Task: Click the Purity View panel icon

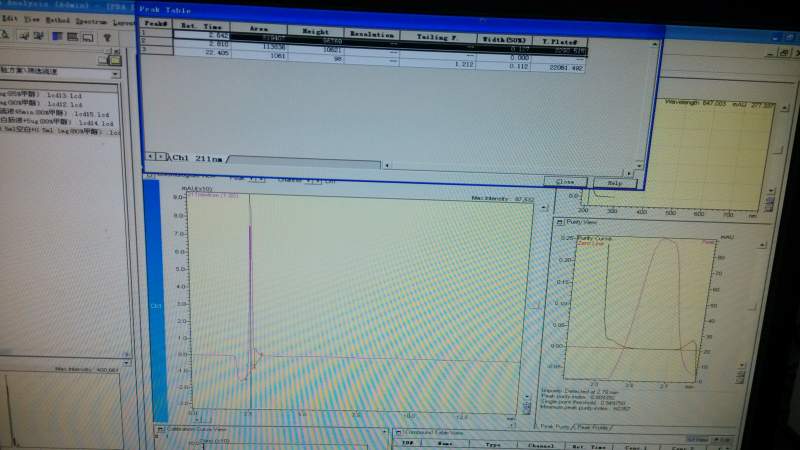Action: coord(559,222)
